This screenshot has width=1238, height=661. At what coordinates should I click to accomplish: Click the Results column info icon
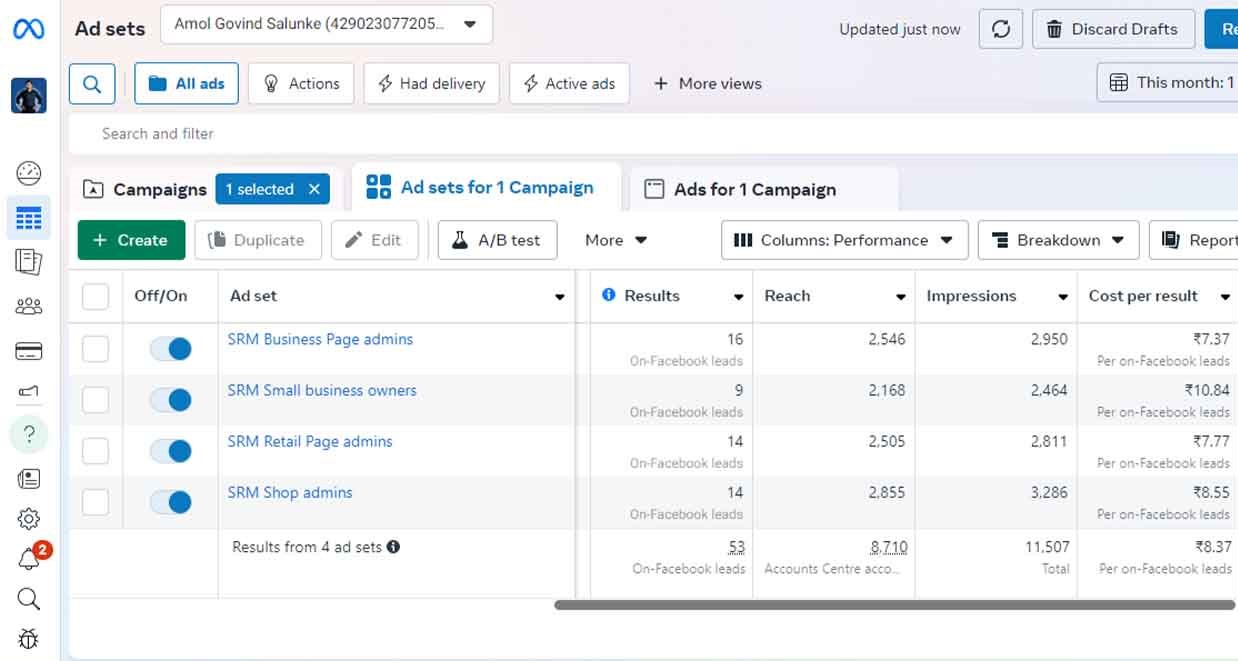point(609,295)
